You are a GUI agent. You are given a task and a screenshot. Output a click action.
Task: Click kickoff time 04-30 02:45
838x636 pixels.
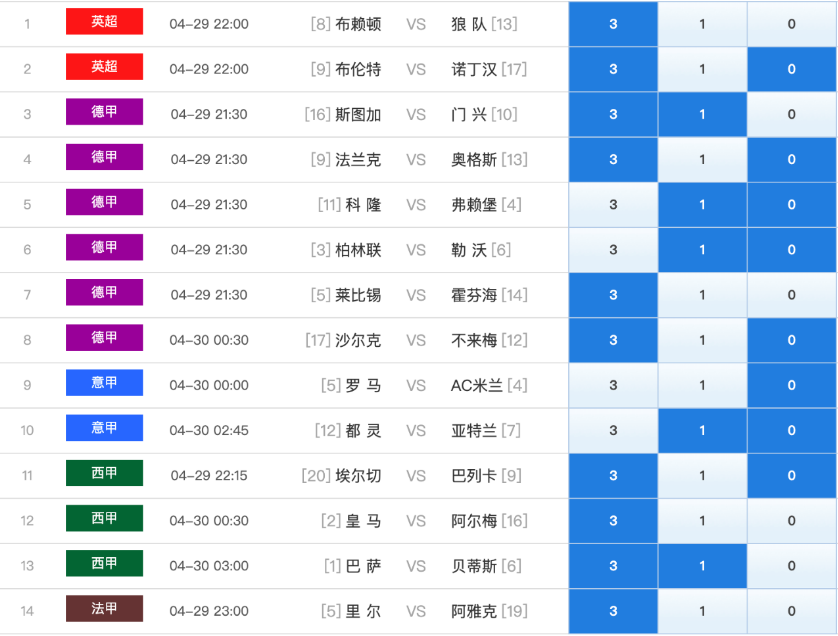point(209,430)
